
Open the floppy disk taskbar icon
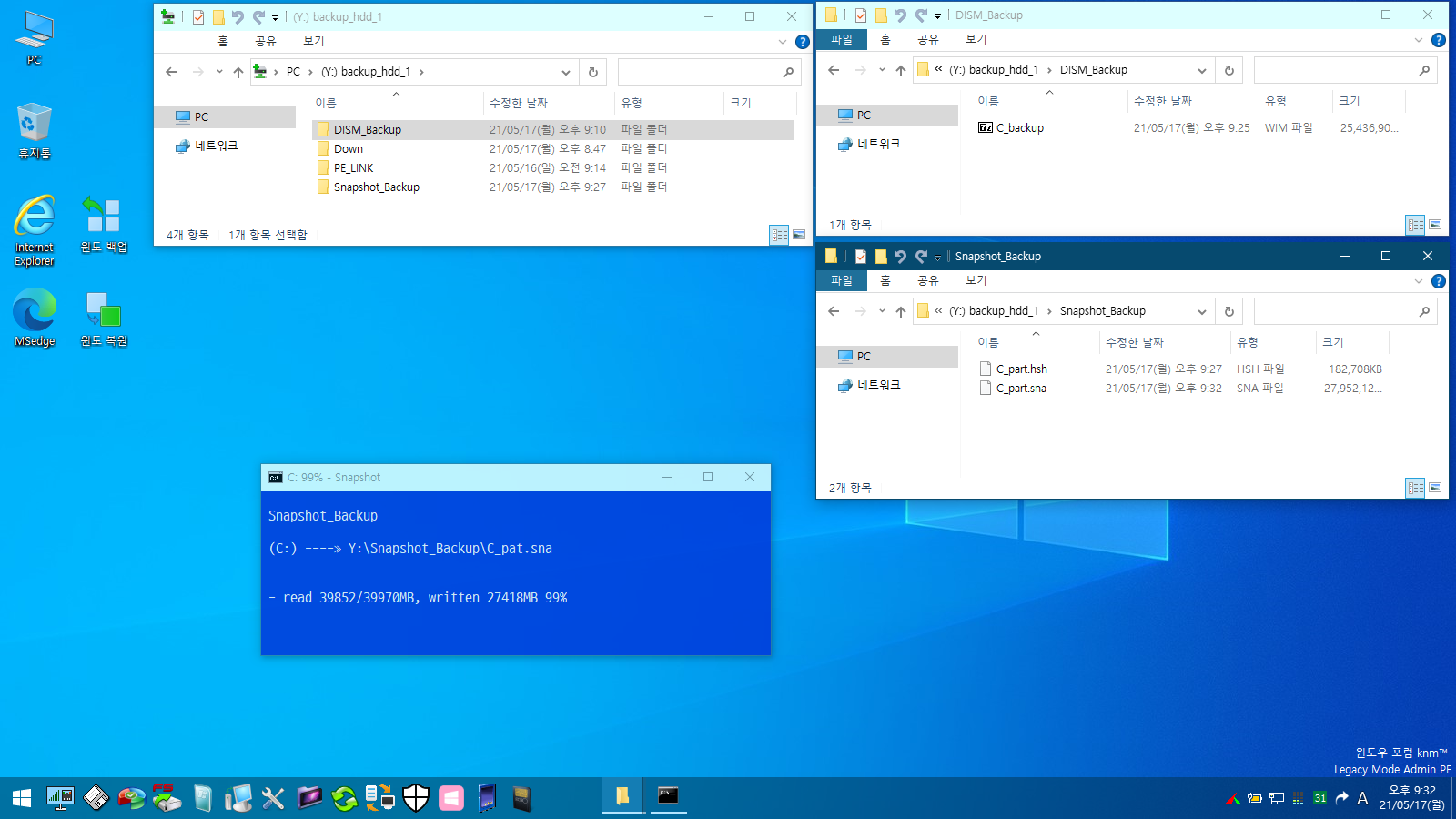tap(96, 798)
